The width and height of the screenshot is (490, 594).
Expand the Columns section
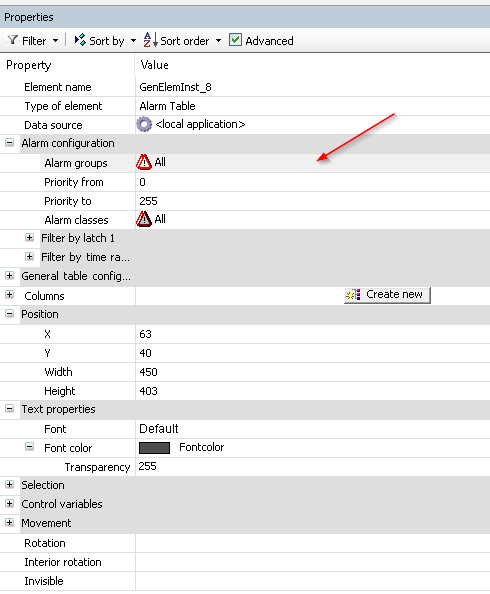pos(9,294)
